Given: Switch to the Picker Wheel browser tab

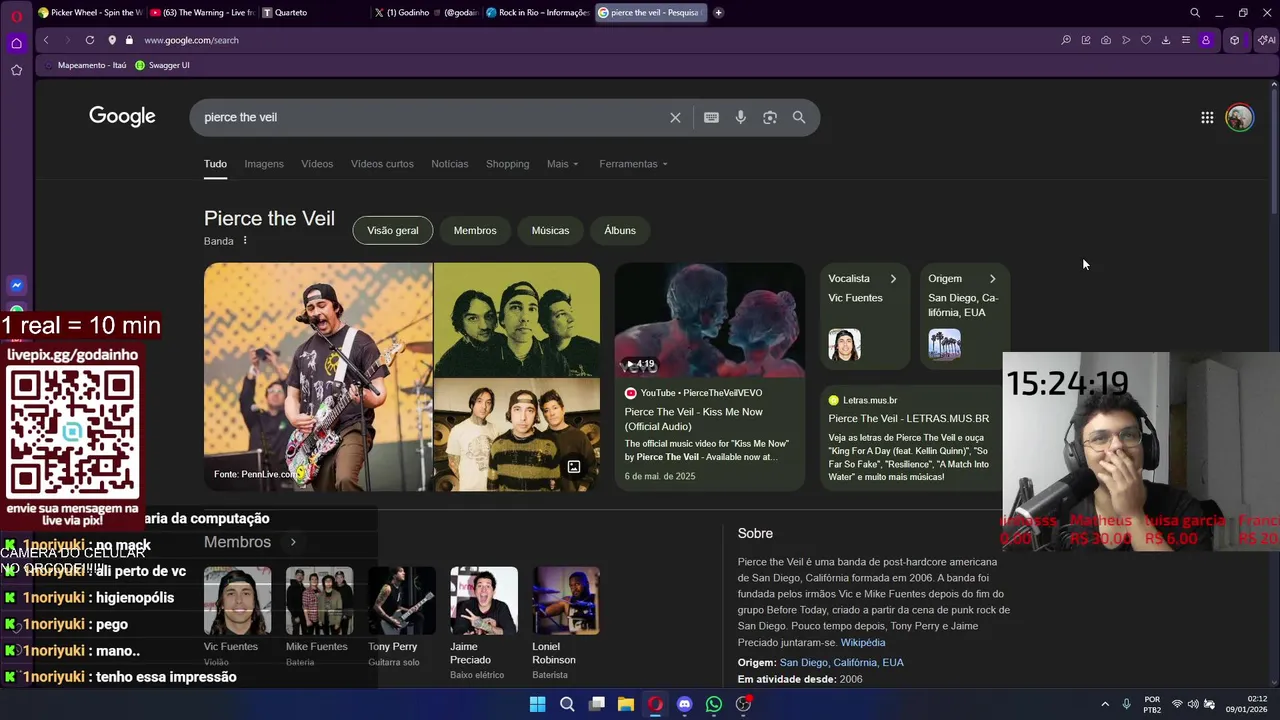Looking at the screenshot, I should tap(90, 13).
